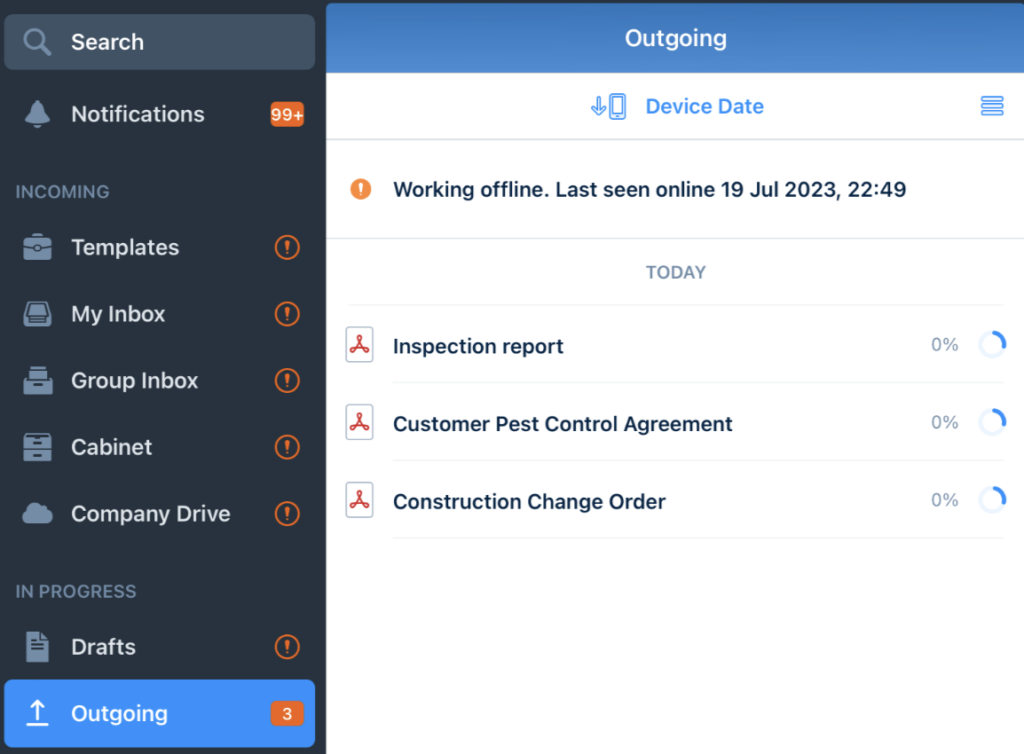Screen dimensions: 1024x754
Task: Click the 99+ notifications badge
Action: [x=287, y=115]
